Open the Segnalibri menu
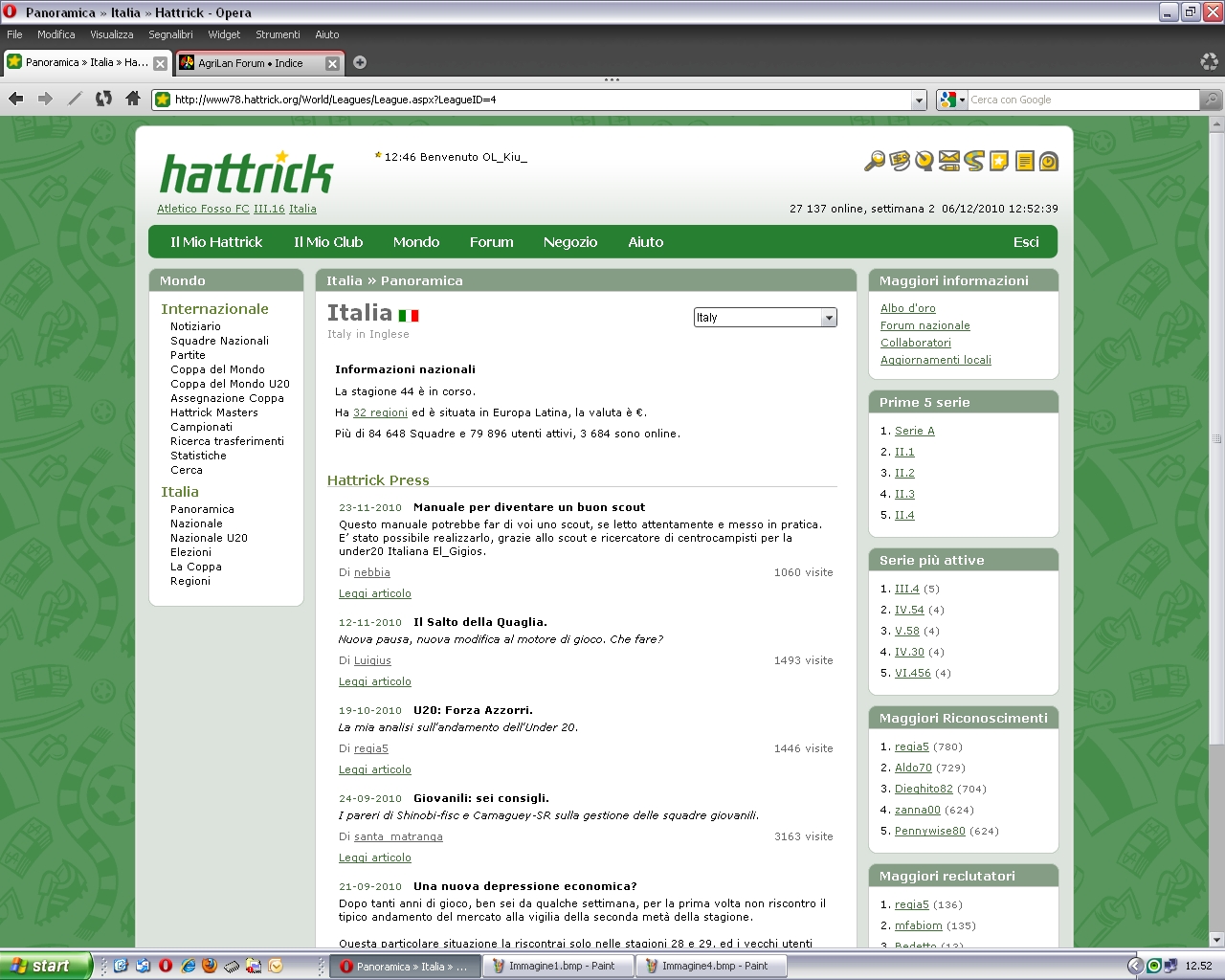This screenshot has width=1225, height=980. (170, 34)
